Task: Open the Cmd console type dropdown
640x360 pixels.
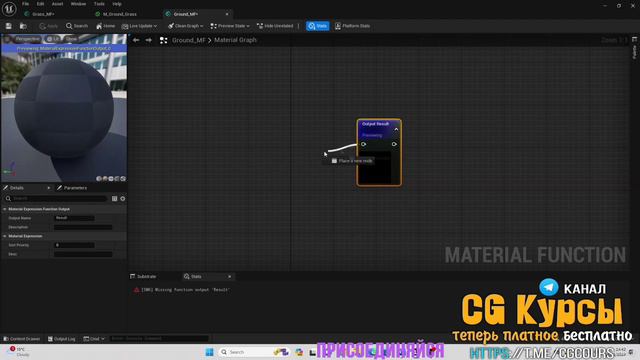Action: pyautogui.click(x=94, y=339)
